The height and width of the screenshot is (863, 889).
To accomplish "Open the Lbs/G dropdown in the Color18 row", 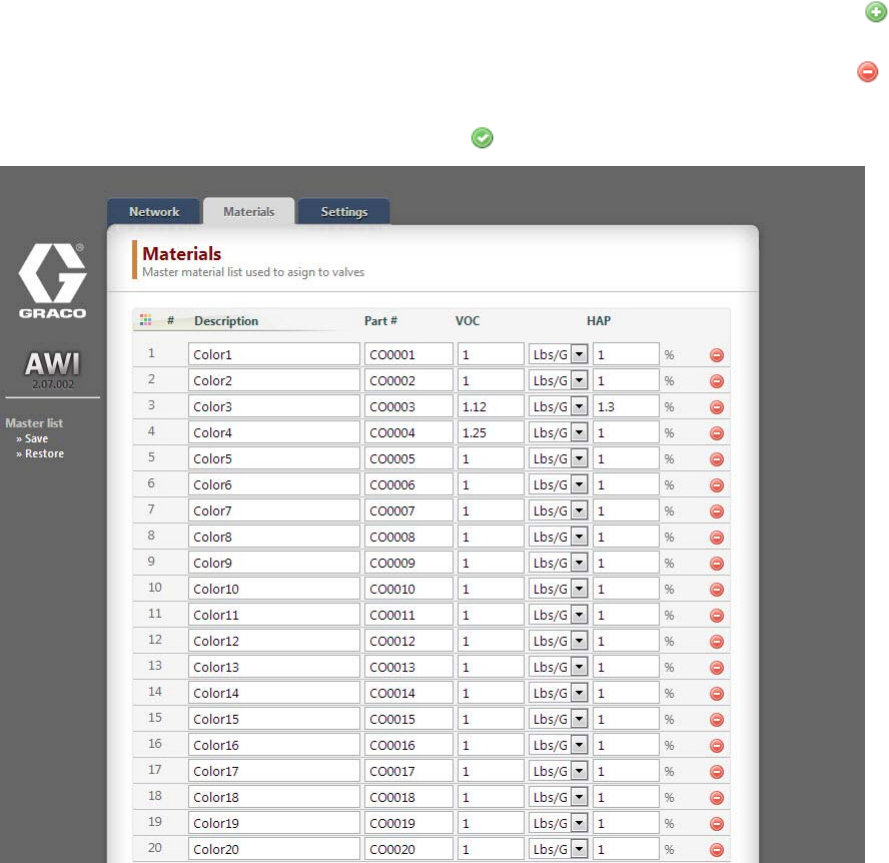I will coord(558,798).
